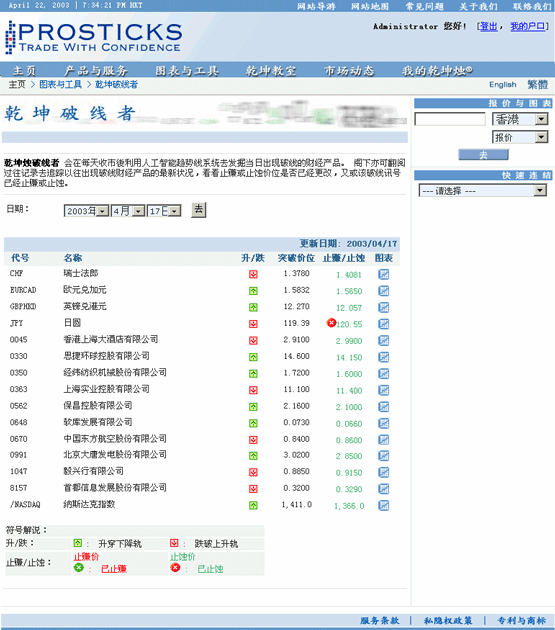Click 主页 breadcrumb link

[x=17, y=84]
